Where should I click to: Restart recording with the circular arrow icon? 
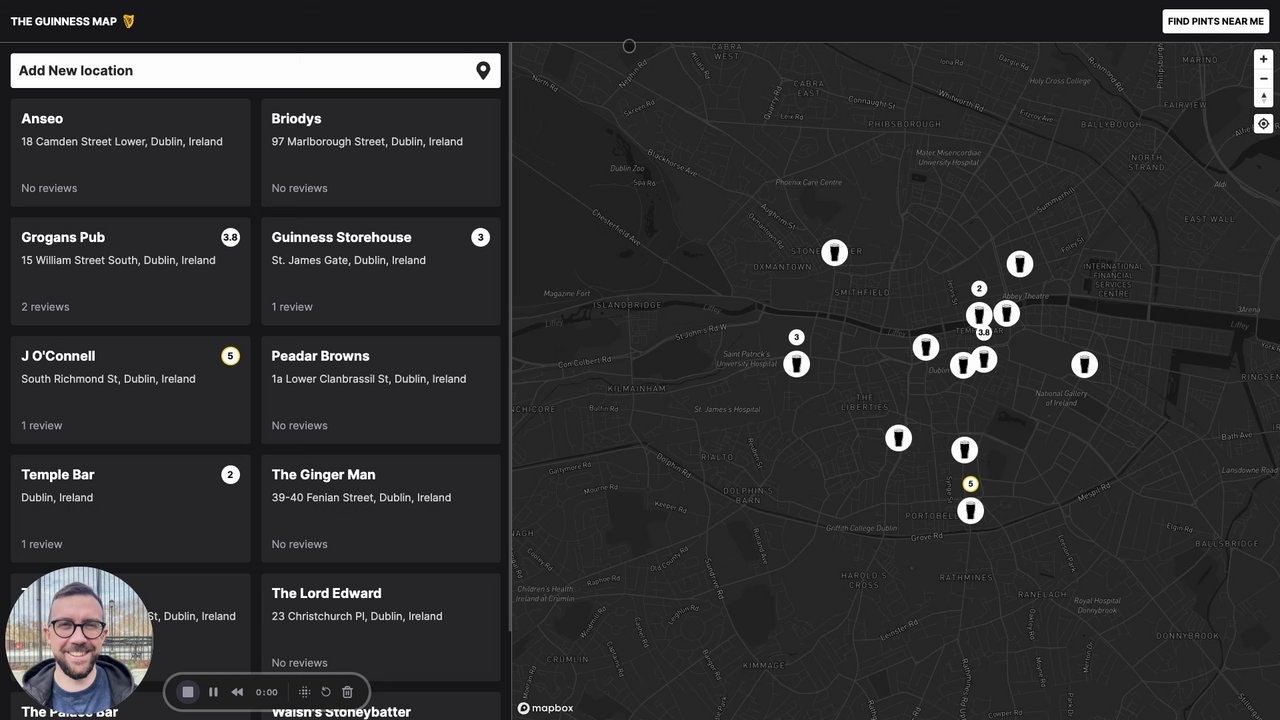click(x=325, y=691)
